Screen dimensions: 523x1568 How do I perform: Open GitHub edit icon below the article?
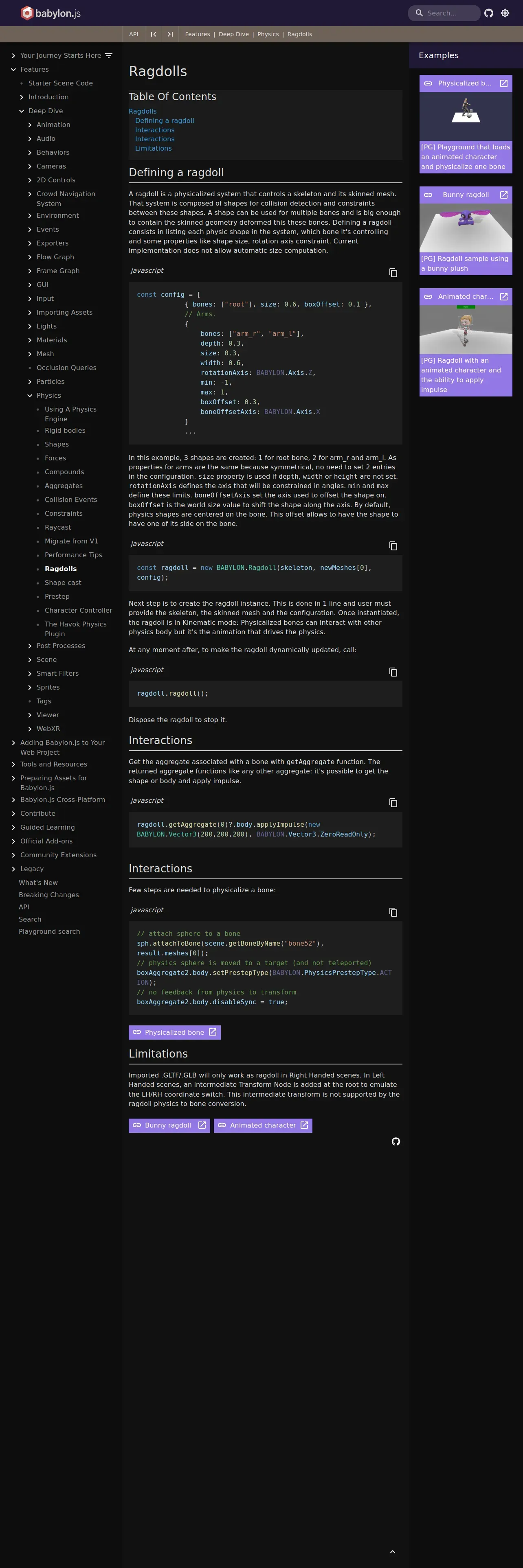(396, 1141)
